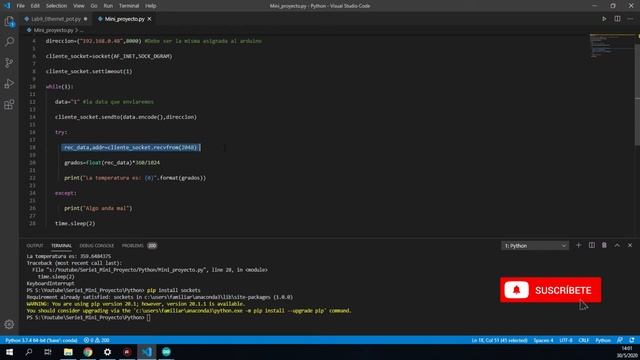Viewport: 640px width, 360px height.
Task: Open taskbar clock showing 14:01
Action: coord(626,352)
